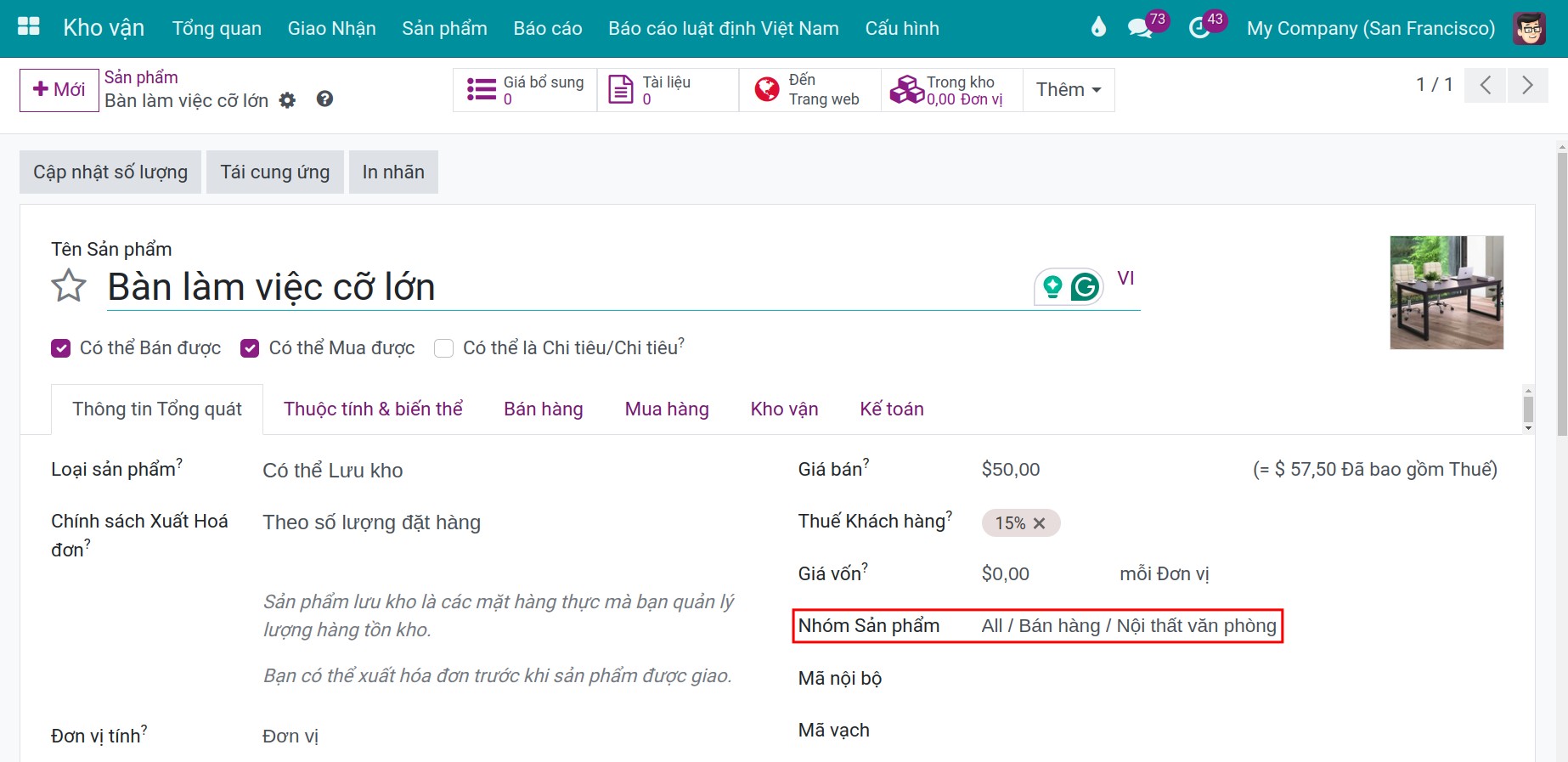Screen dimensions: 1568x762
Task: Switch company via My Company (San Francisco)
Action: [x=1370, y=28]
